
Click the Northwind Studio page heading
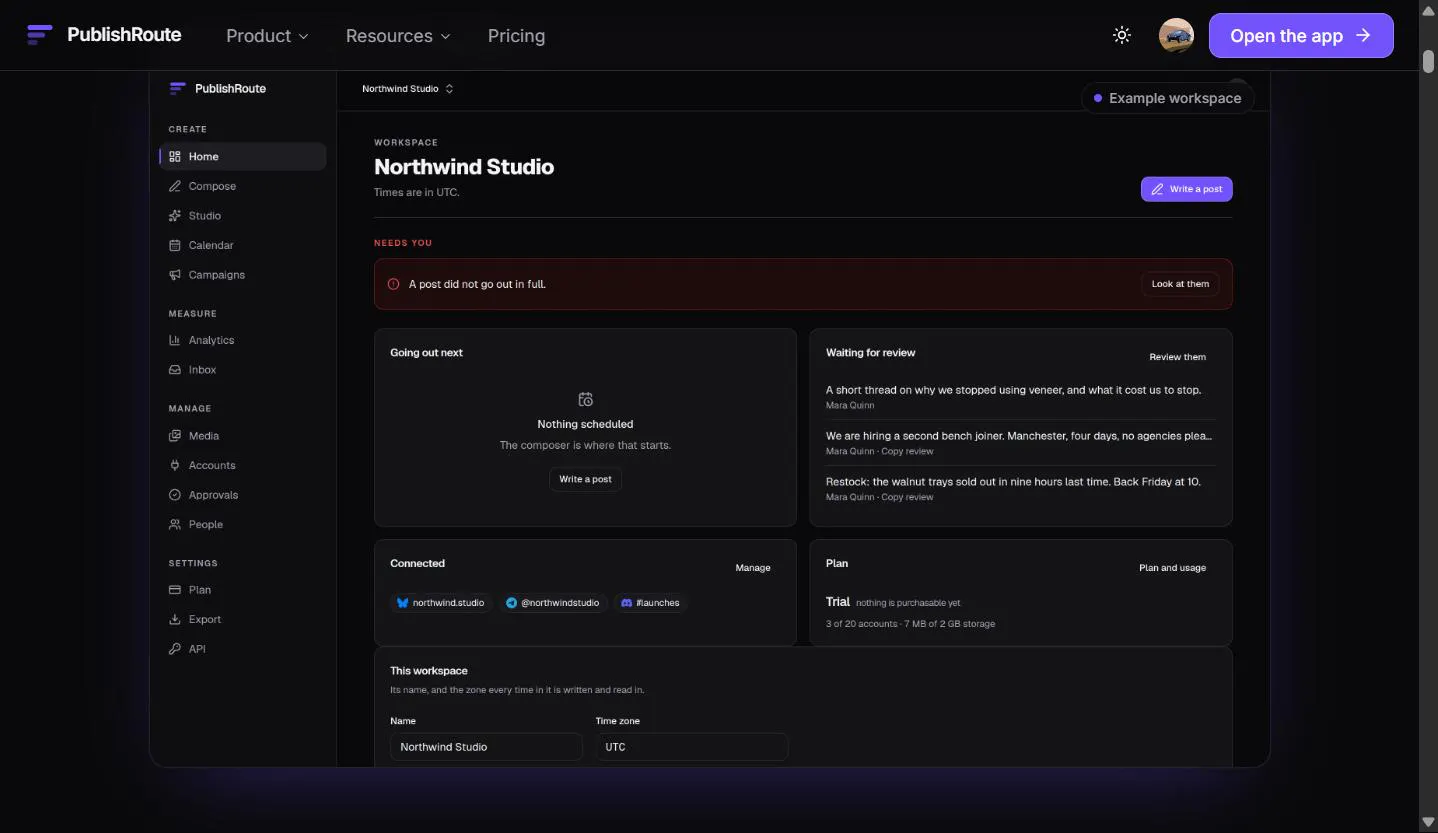tap(464, 167)
